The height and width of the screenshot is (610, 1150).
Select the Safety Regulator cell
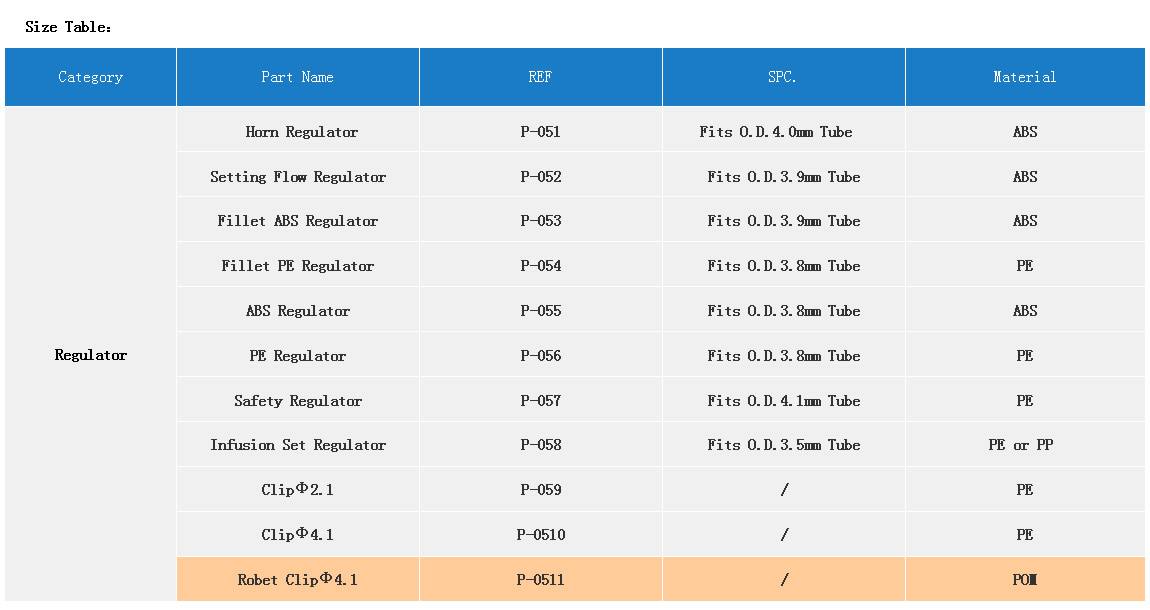coord(298,401)
